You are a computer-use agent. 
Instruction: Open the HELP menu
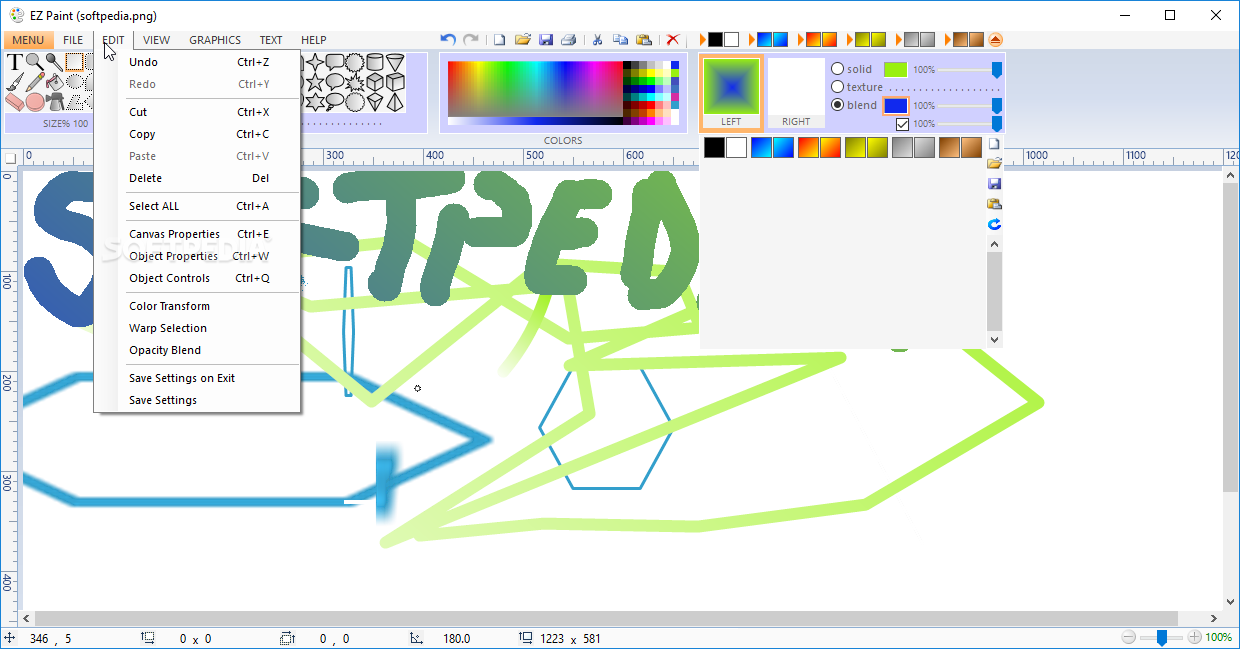pos(314,40)
